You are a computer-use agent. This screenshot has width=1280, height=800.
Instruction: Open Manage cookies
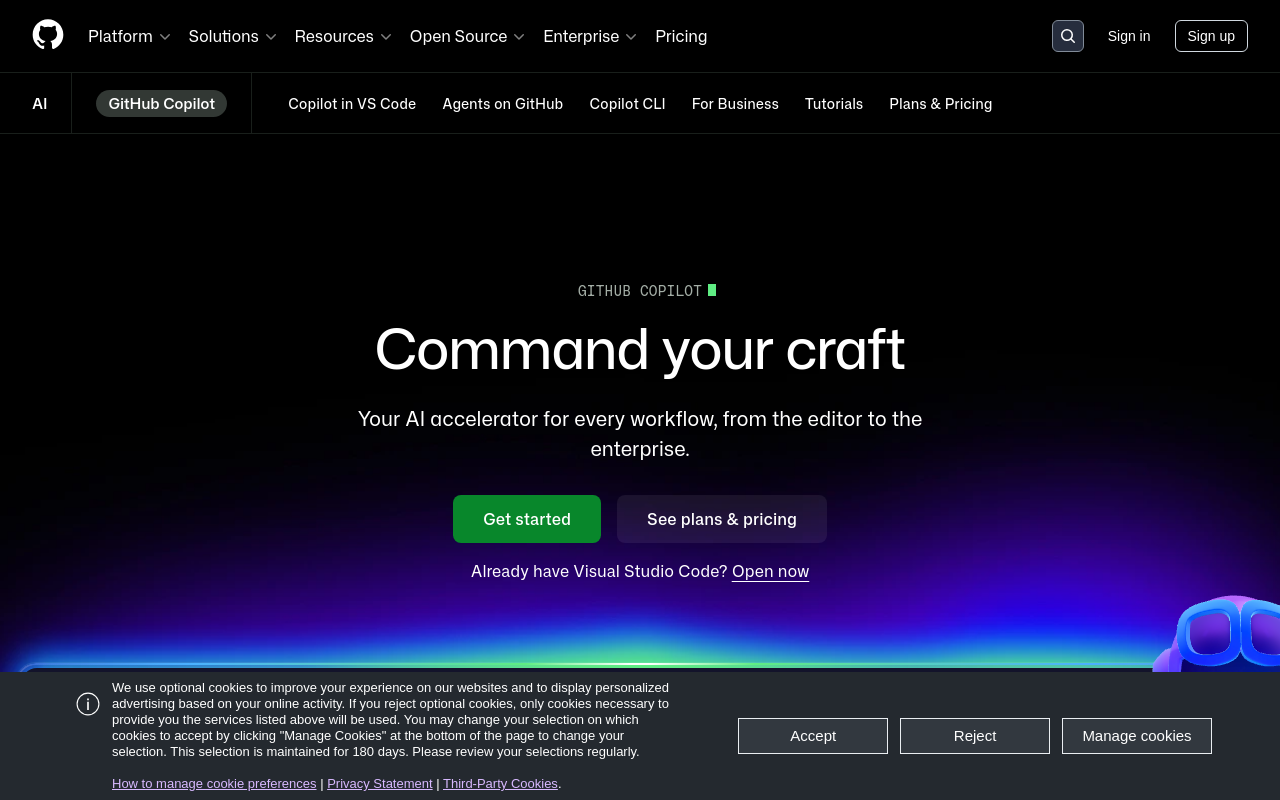pyautogui.click(x=1137, y=736)
